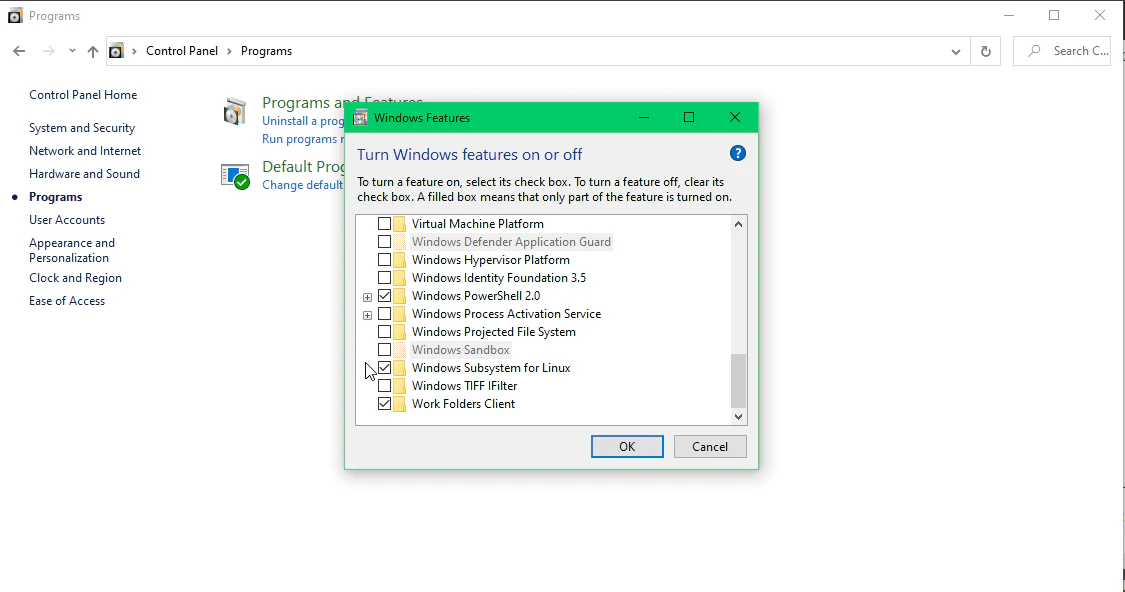This screenshot has width=1125, height=592.
Task: Open the System and Security link
Action: click(x=82, y=127)
